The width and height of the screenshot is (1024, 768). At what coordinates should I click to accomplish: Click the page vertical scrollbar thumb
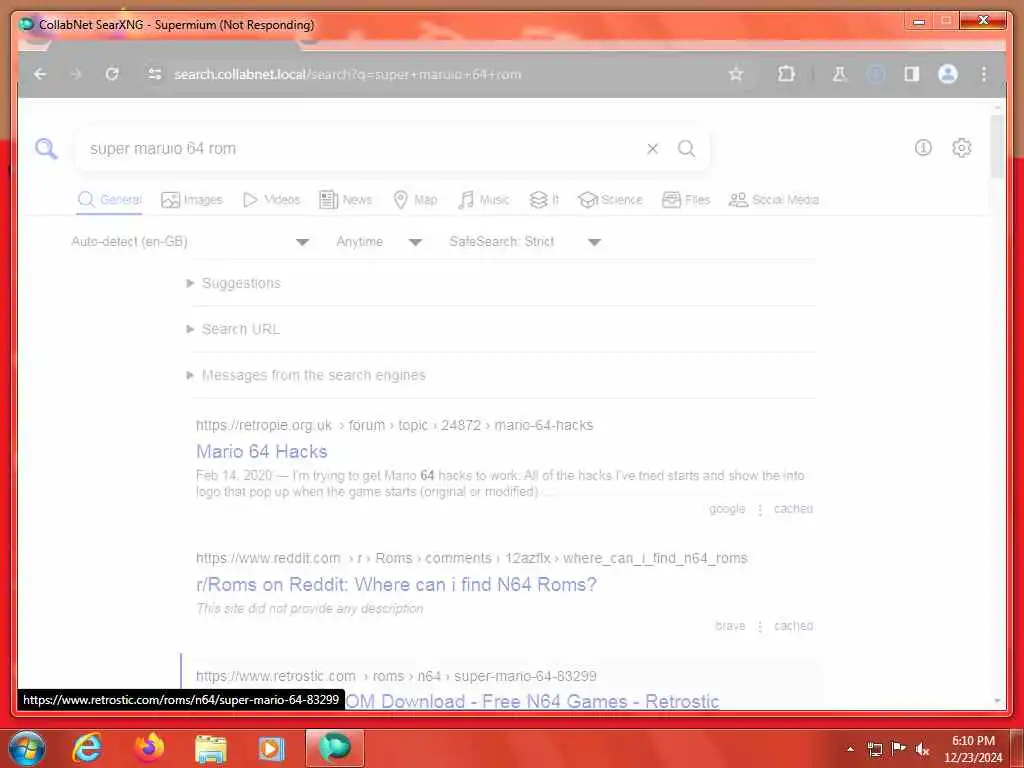click(997, 146)
